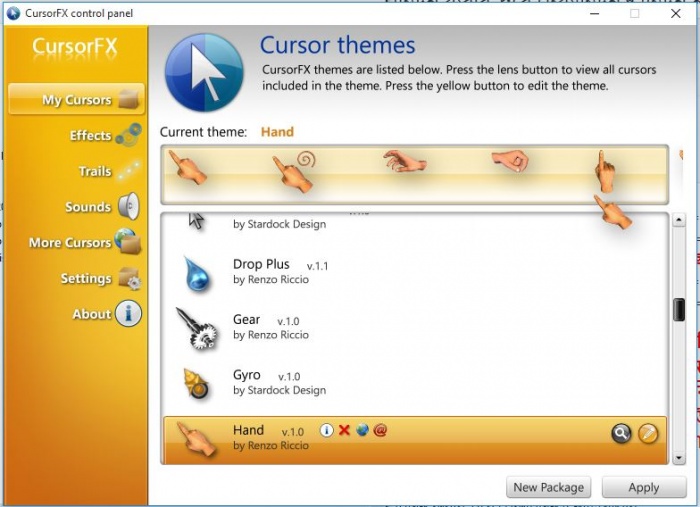This screenshot has width=700, height=507.
Task: Click the scrollbar up arrow in theme list
Action: tap(679, 220)
